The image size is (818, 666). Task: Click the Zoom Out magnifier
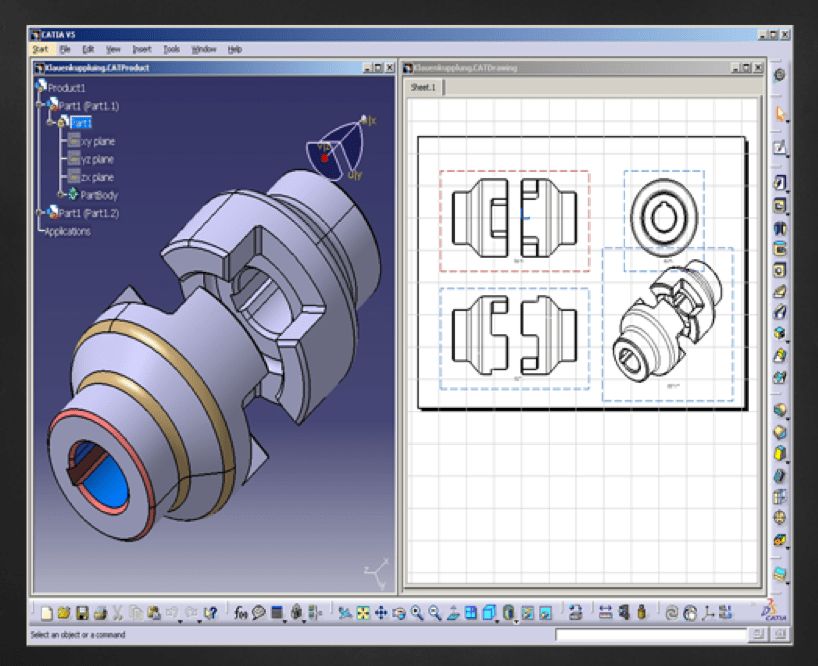435,613
